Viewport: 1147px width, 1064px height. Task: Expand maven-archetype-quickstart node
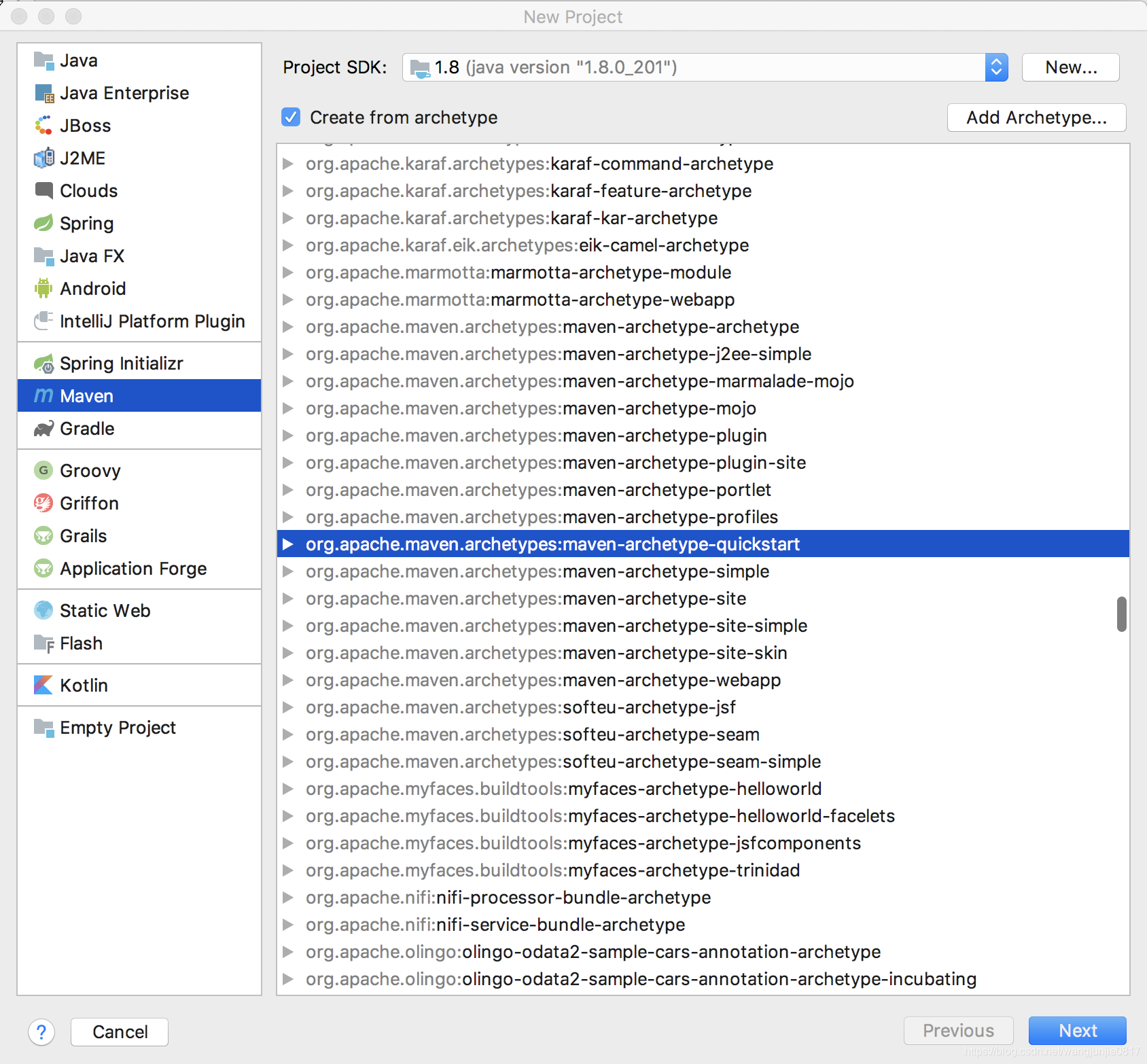click(x=288, y=544)
